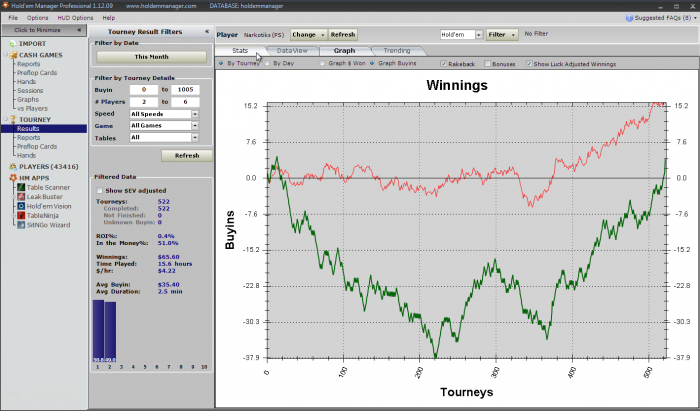Select Reports under Tourney
The height and width of the screenshot is (411, 700).
[29, 137]
